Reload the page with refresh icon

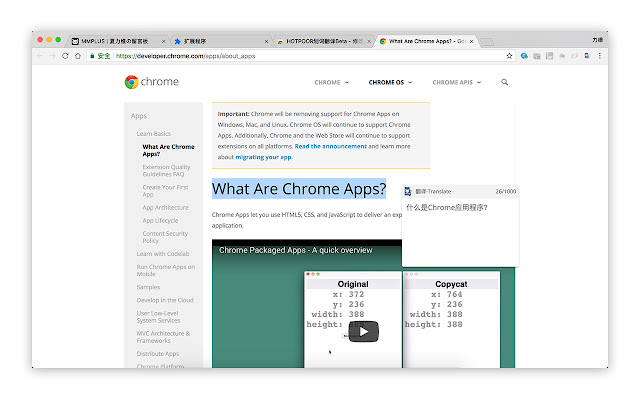pos(65,56)
